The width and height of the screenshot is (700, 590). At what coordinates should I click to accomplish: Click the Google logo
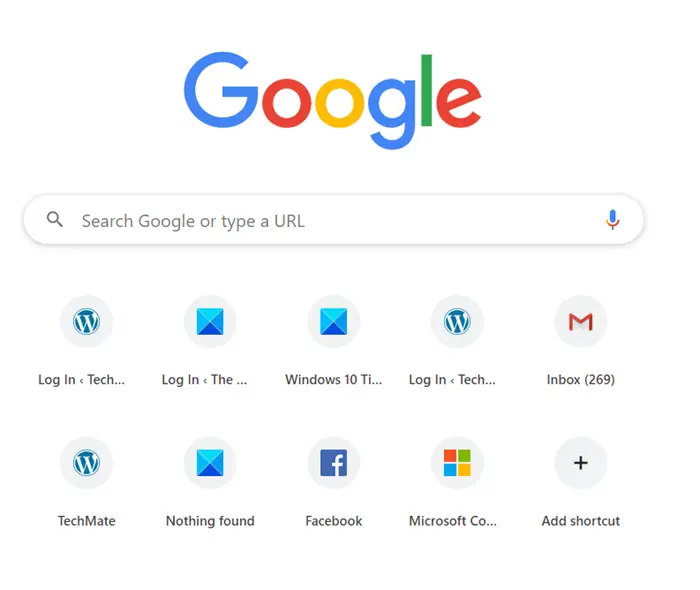(x=333, y=101)
